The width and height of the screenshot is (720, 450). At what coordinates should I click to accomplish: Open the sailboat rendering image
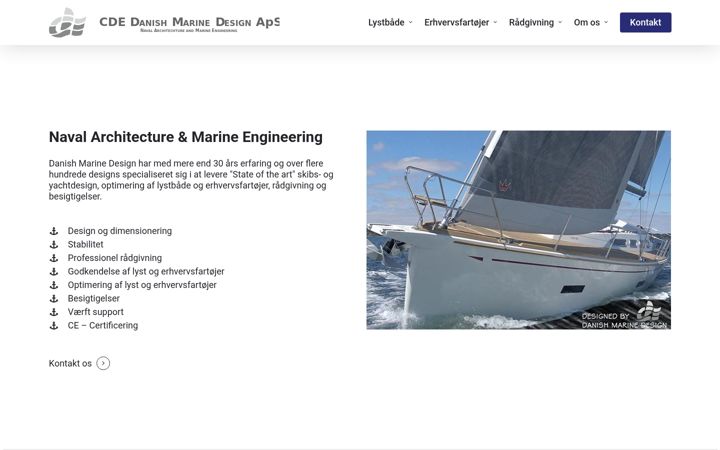click(518, 230)
